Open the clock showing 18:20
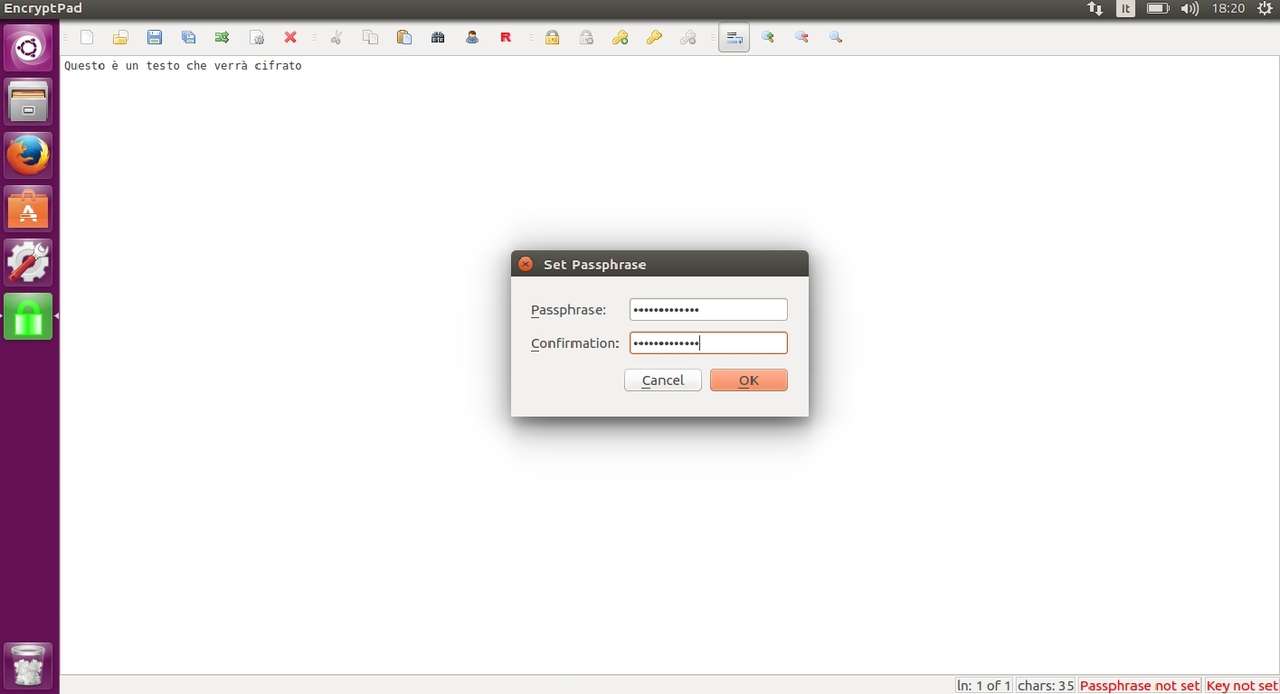 pyautogui.click(x=1227, y=9)
